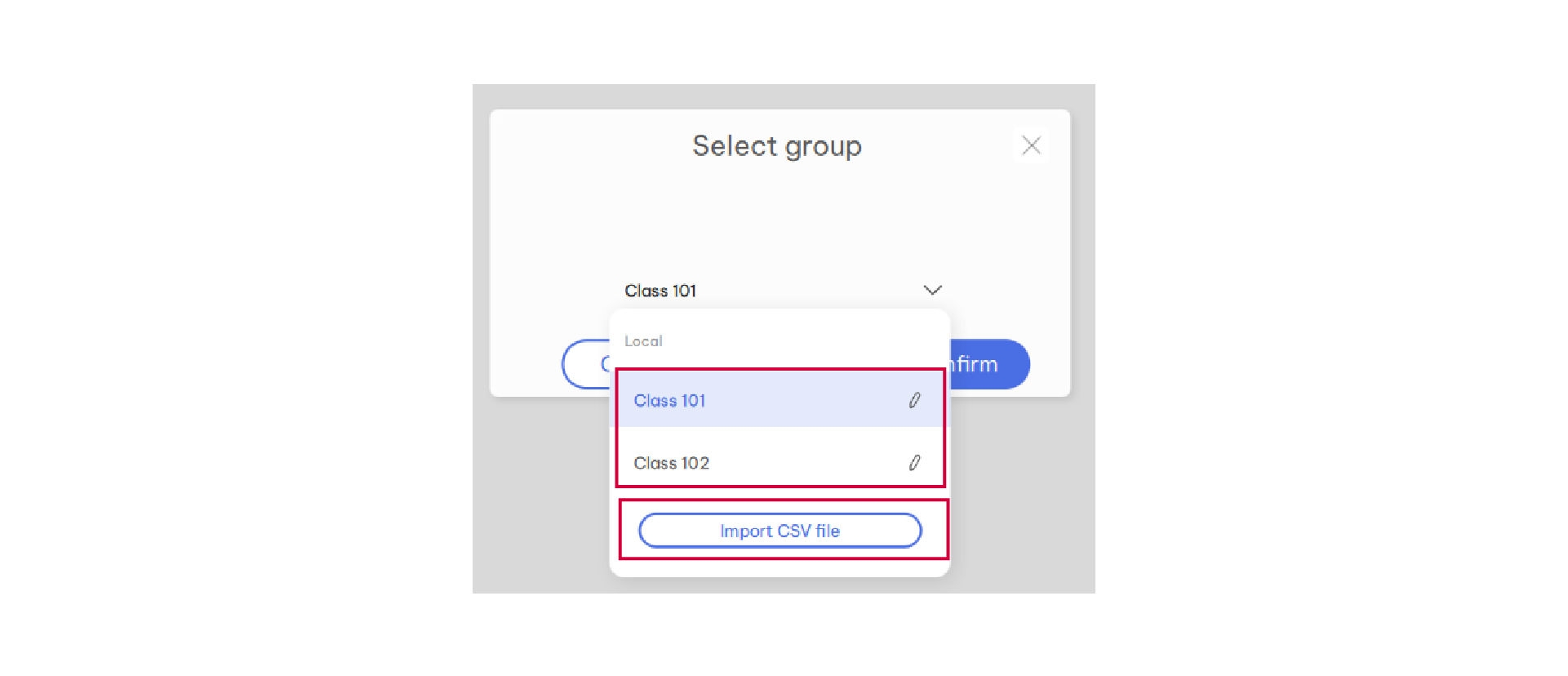Click the Local section label
This screenshot has width=1568, height=676.
[x=643, y=341]
